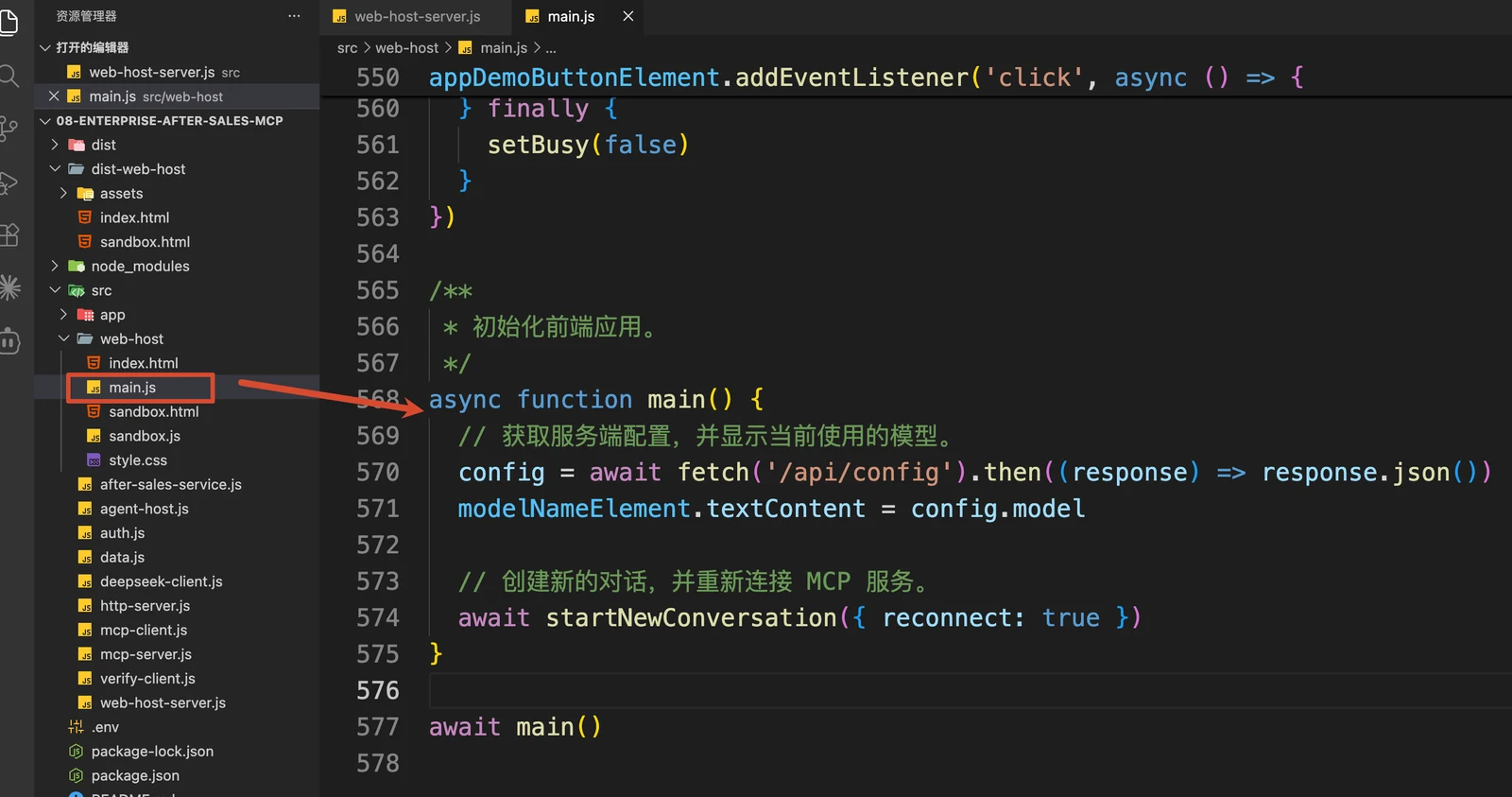The height and width of the screenshot is (797, 1512).
Task: Open Source Control view in activity bar
Action: coord(9,129)
